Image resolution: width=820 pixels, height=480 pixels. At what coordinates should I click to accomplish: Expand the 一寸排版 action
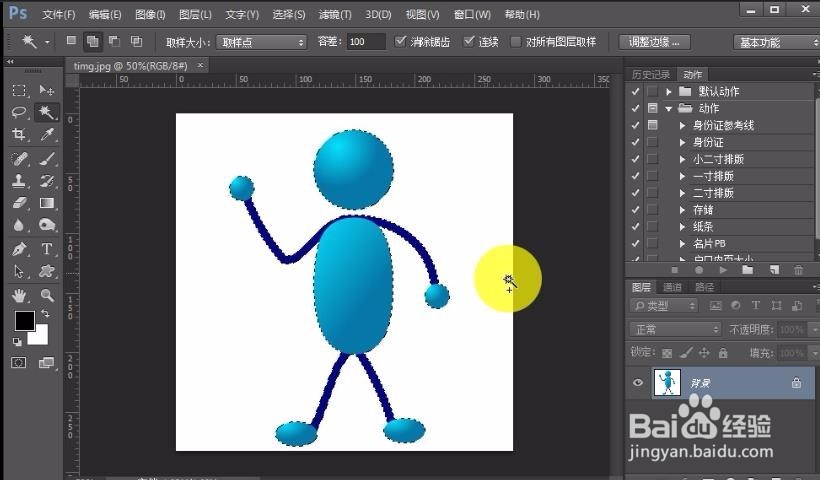click(682, 176)
